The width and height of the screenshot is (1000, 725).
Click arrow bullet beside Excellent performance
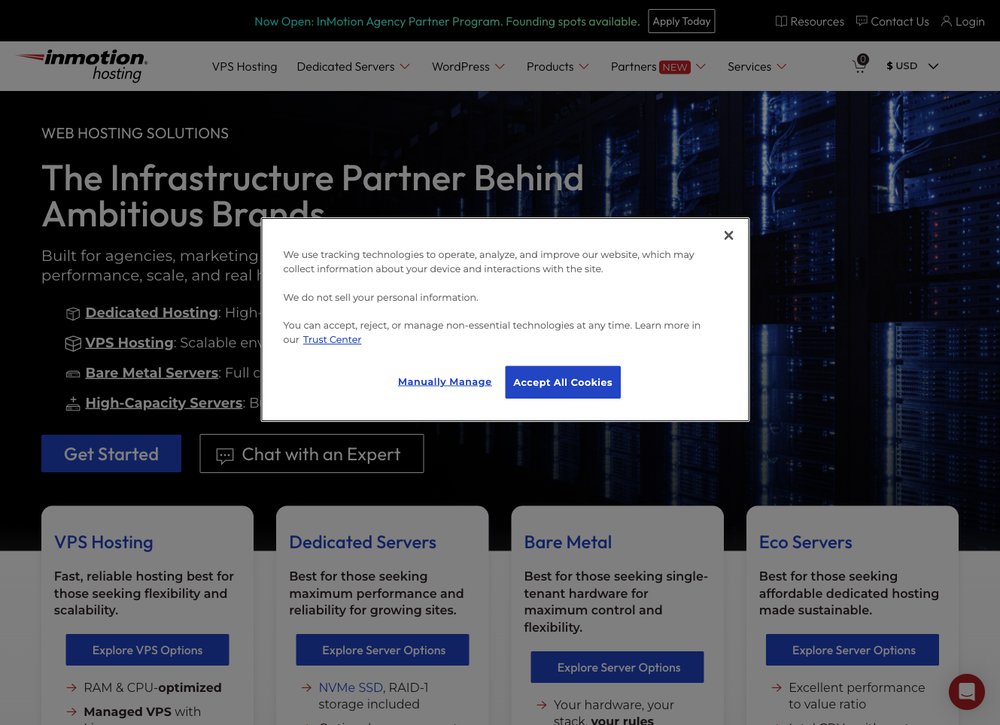[777, 687]
